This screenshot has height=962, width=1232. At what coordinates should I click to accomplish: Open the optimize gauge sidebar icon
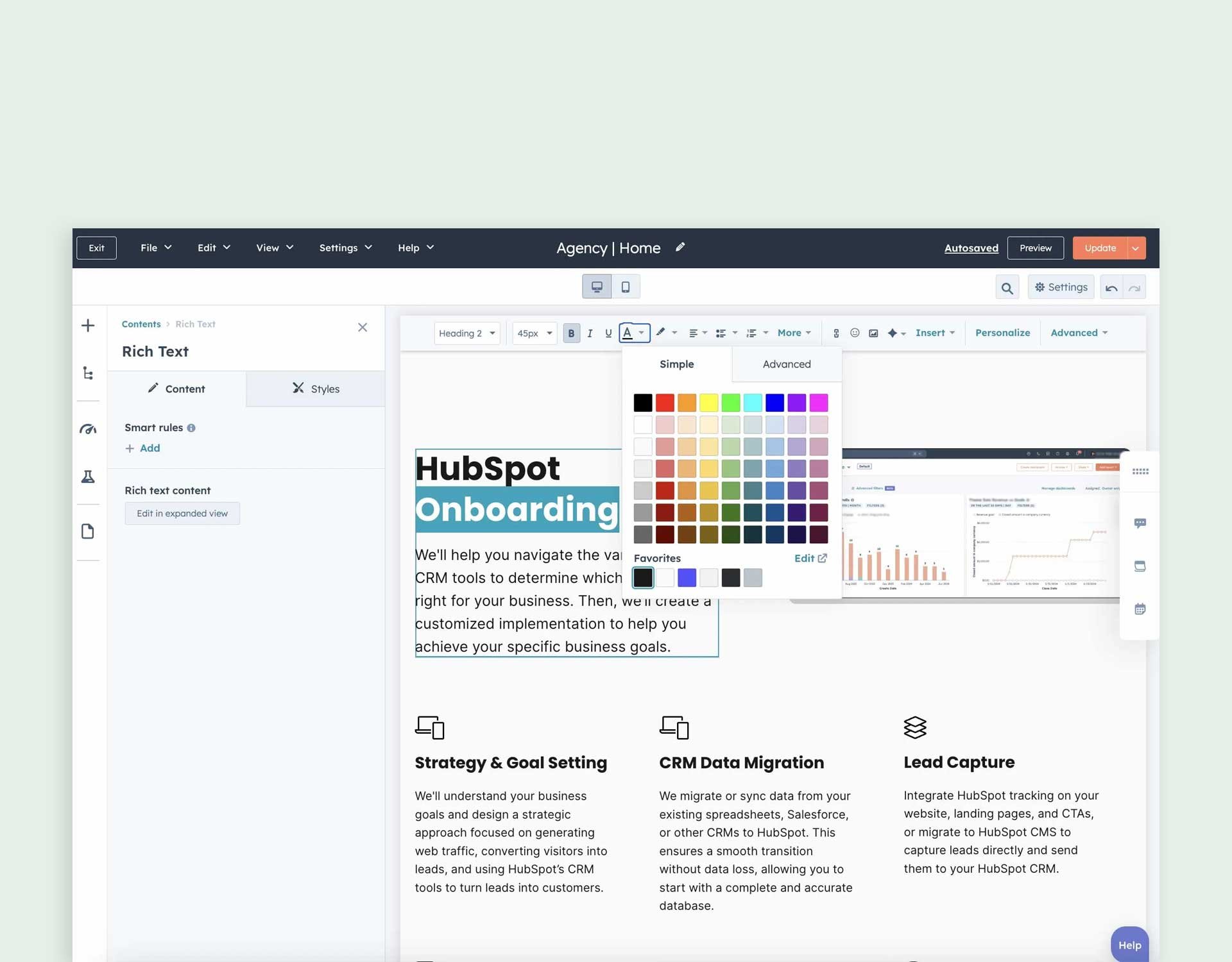coord(88,429)
